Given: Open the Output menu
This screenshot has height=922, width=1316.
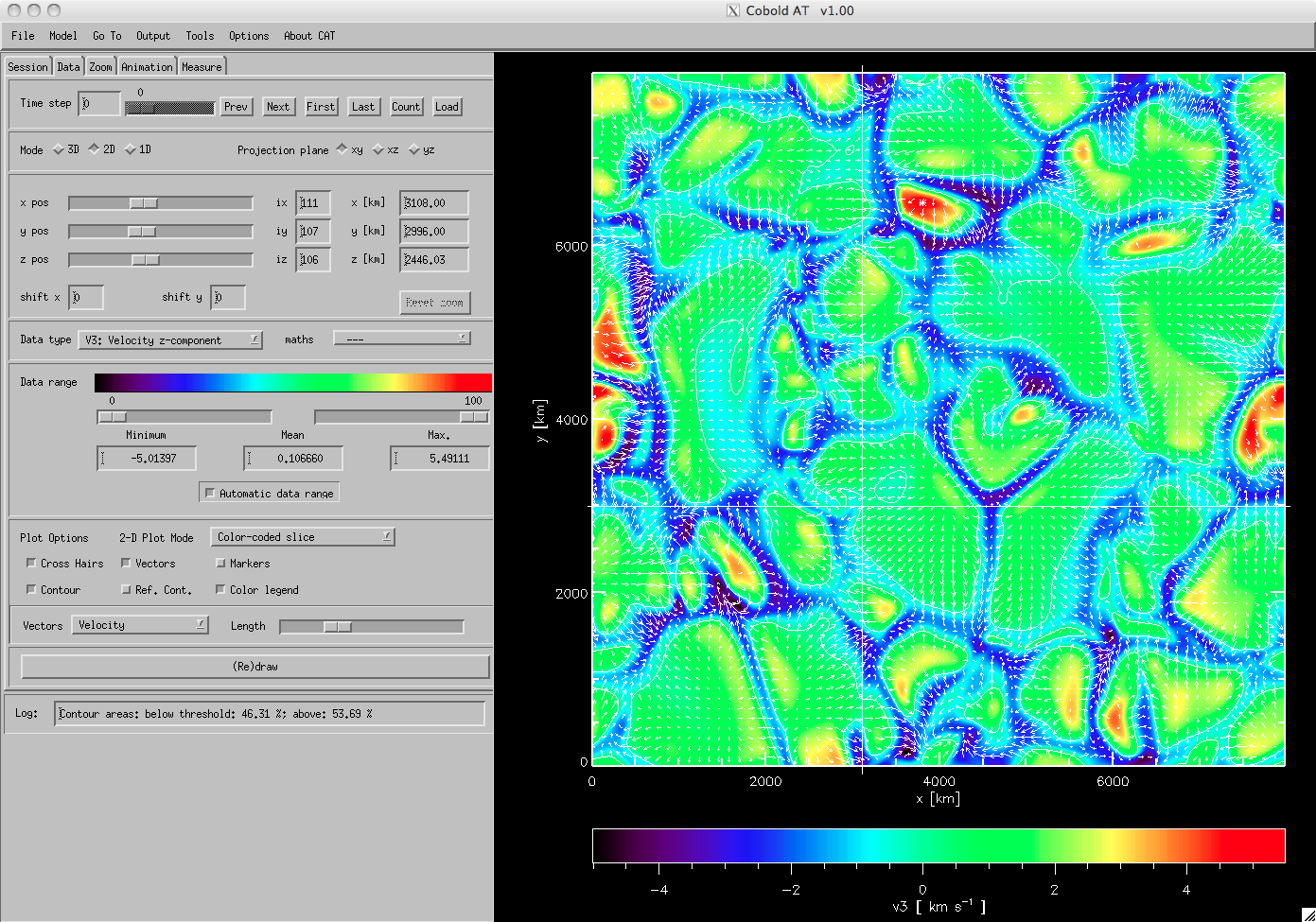Looking at the screenshot, I should (x=153, y=36).
